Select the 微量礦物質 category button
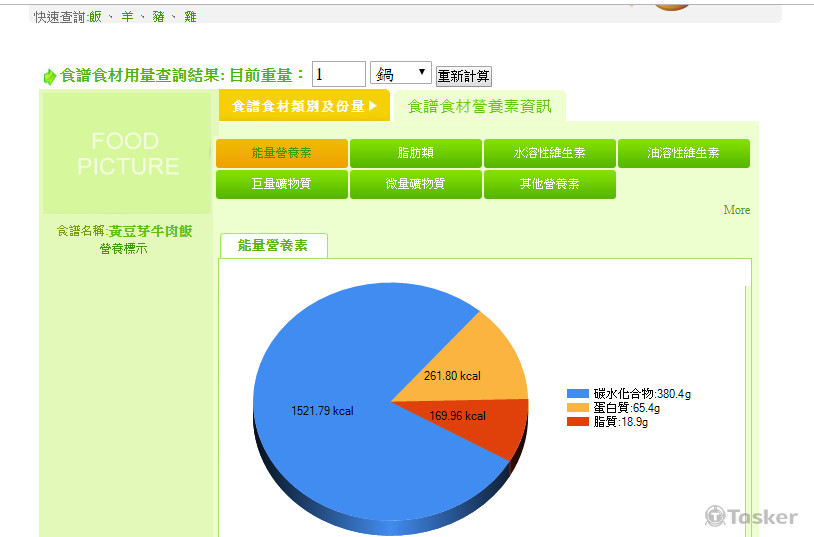Image resolution: width=814 pixels, height=537 pixels. click(x=416, y=184)
